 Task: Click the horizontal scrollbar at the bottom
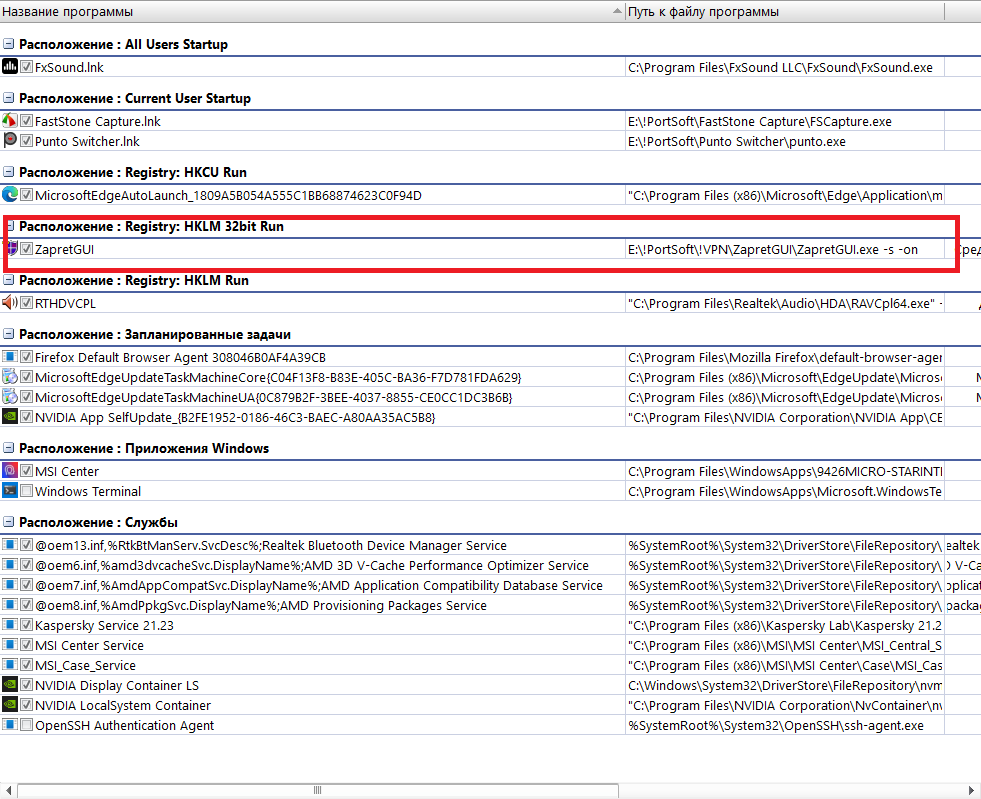click(x=400, y=790)
